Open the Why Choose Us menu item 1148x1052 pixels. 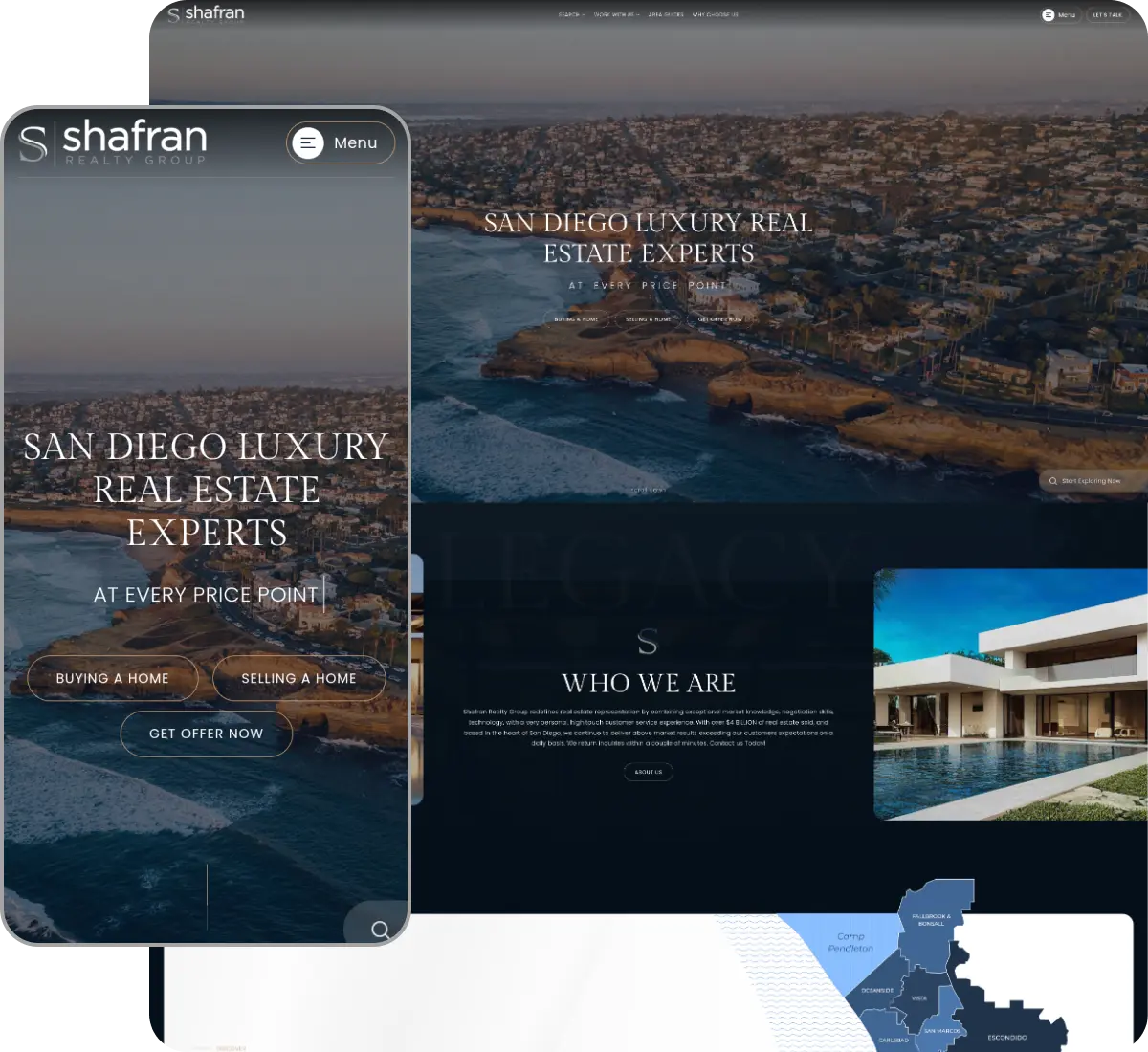pyautogui.click(x=715, y=15)
